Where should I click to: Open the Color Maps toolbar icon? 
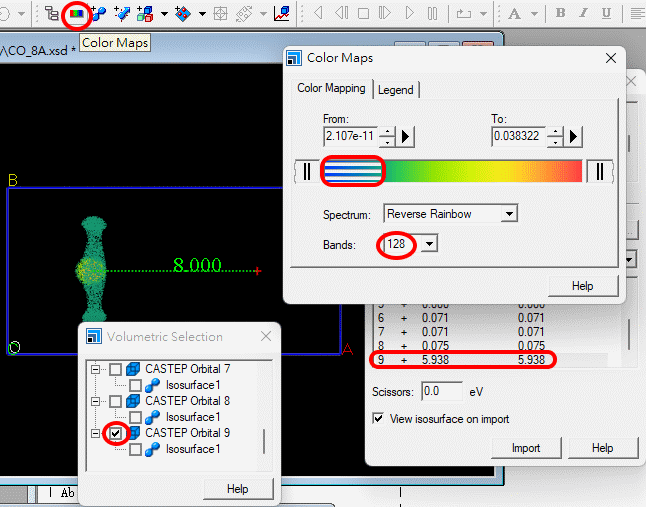coord(75,14)
